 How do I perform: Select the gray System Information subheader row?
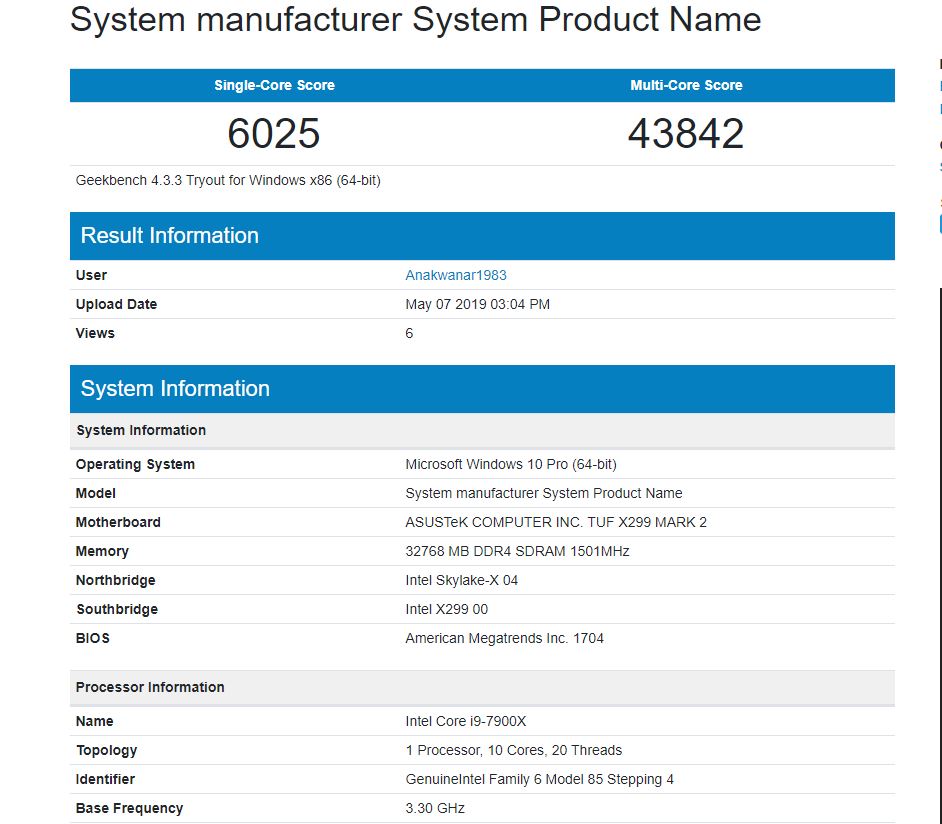(482, 431)
